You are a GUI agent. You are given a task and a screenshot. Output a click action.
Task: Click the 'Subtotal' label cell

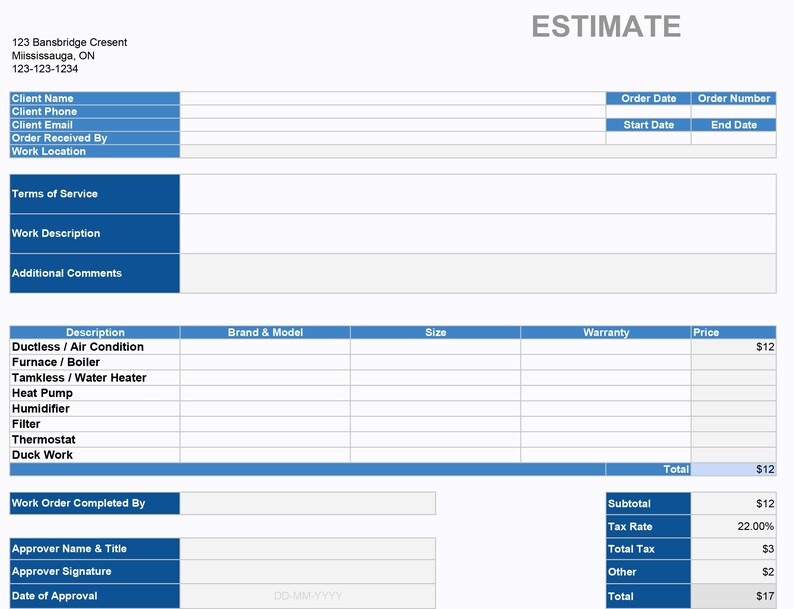648,504
